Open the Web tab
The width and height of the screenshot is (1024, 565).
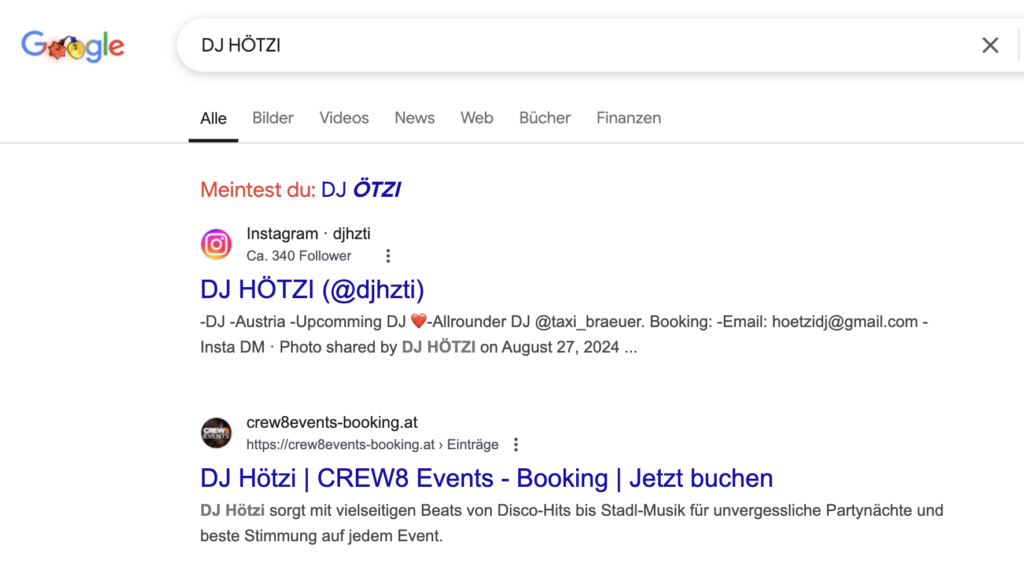476,118
